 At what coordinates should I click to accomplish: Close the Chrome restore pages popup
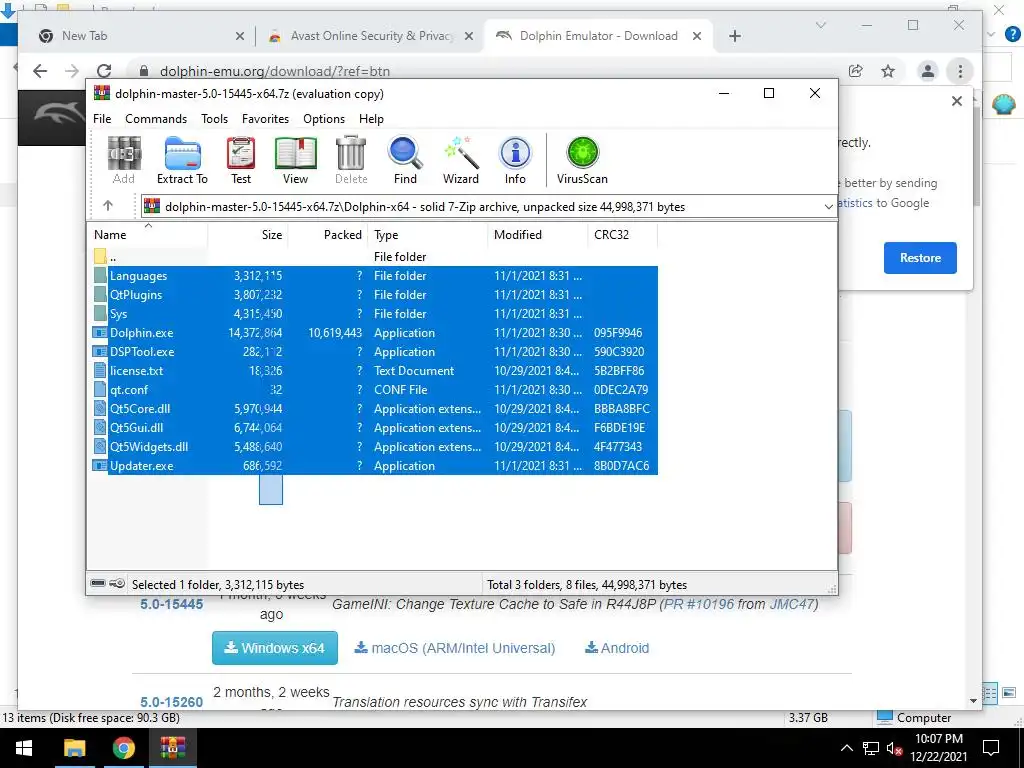pos(957,101)
